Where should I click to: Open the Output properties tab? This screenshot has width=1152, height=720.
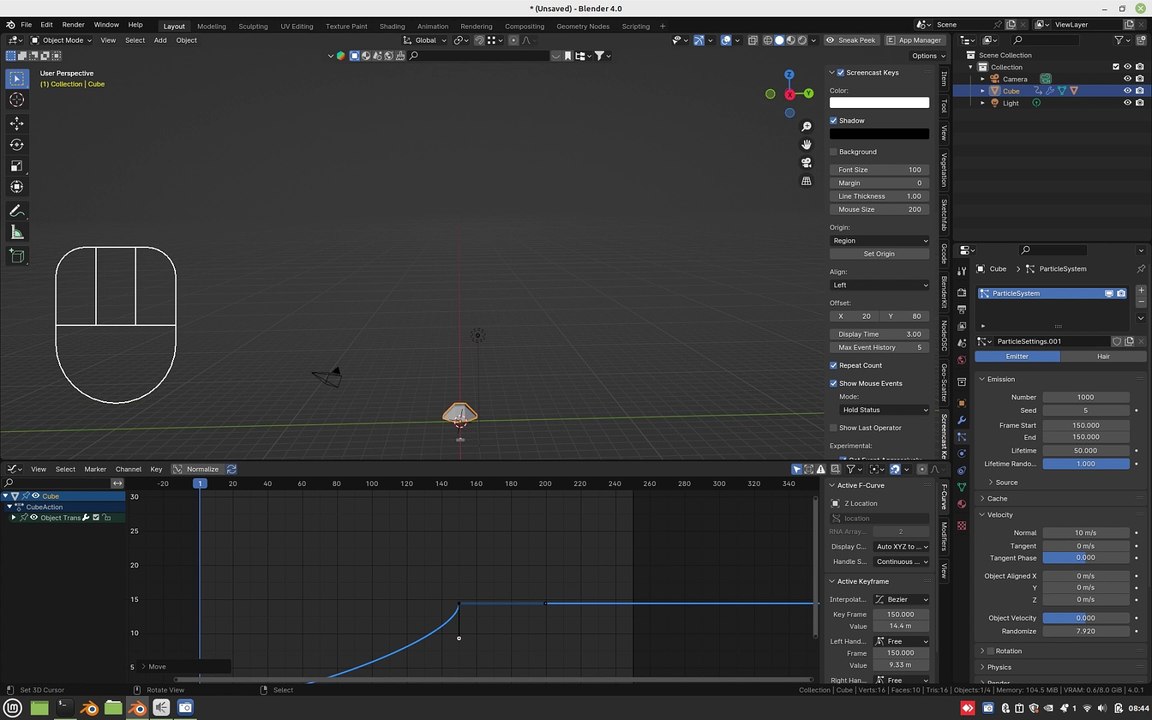point(962,309)
